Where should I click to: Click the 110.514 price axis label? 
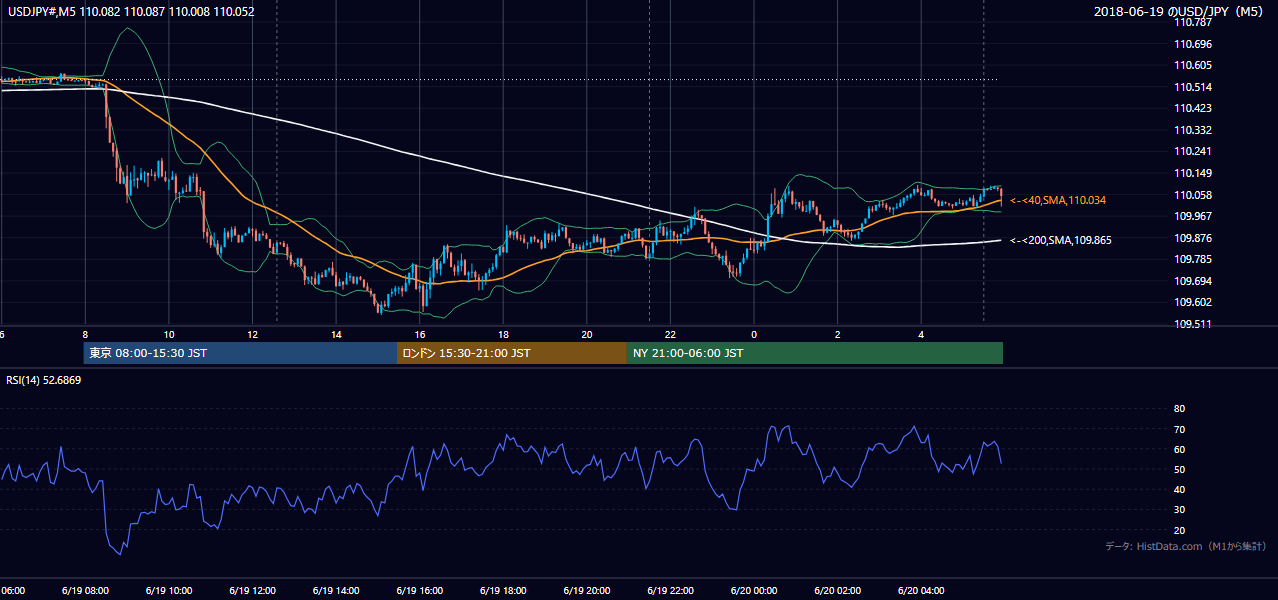tap(1193, 87)
